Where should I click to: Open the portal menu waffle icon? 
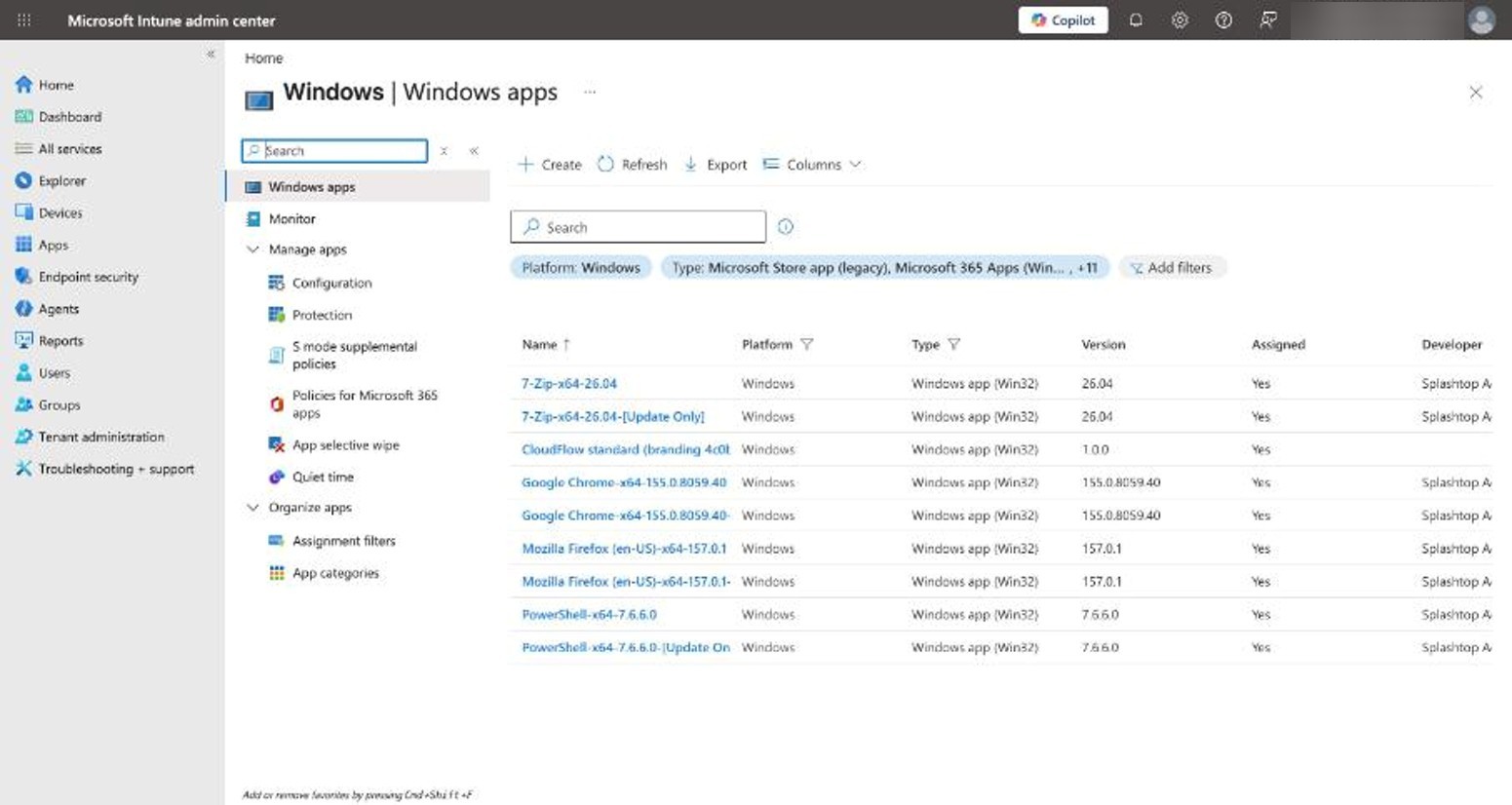(x=24, y=19)
